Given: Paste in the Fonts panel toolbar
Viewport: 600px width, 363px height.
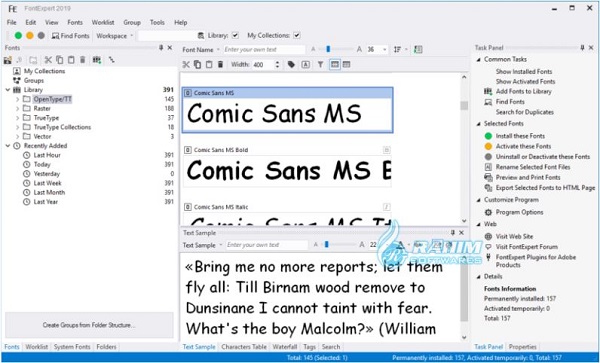Looking at the screenshot, I should point(71,60).
